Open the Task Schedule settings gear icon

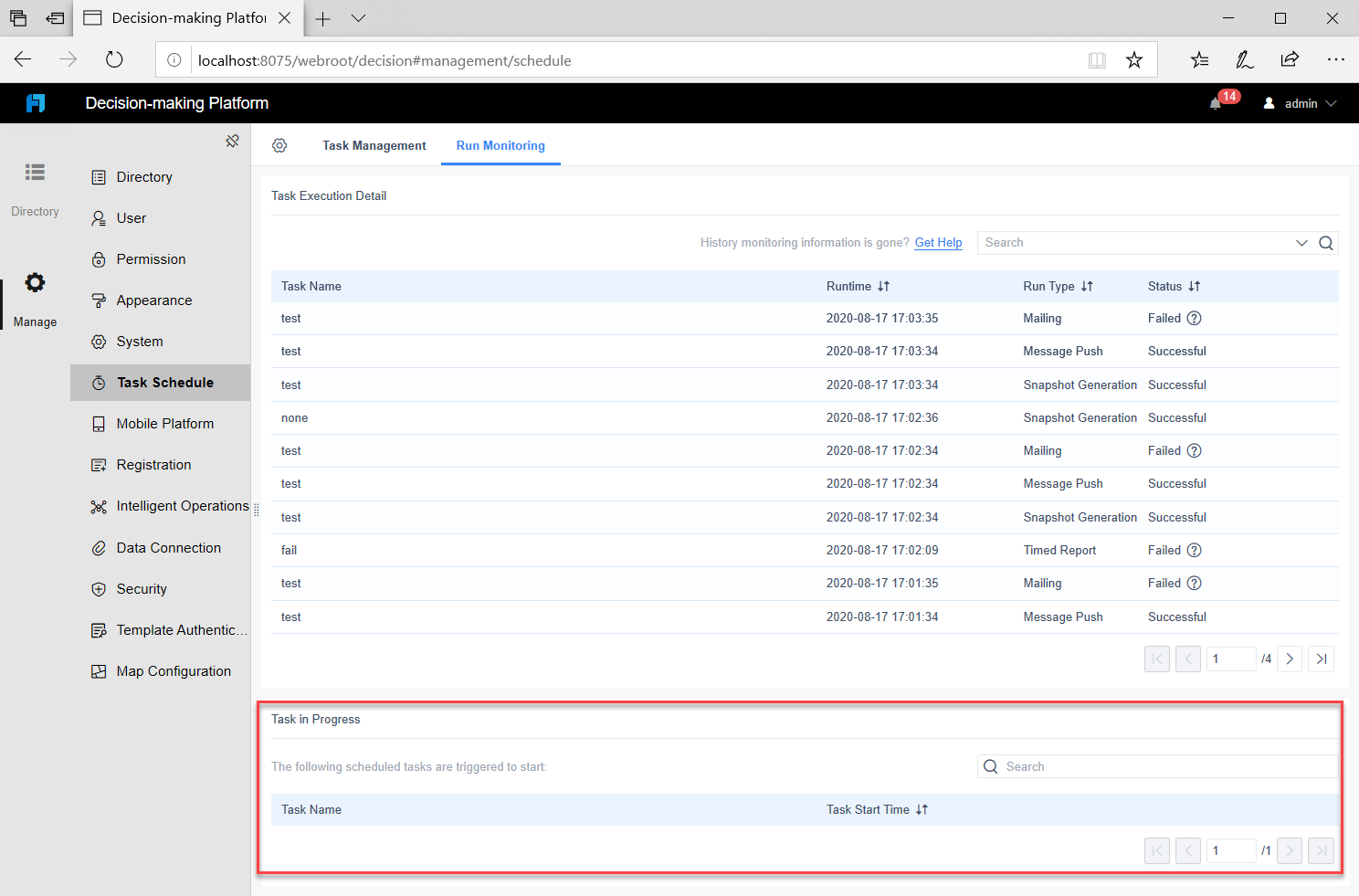pos(279,145)
